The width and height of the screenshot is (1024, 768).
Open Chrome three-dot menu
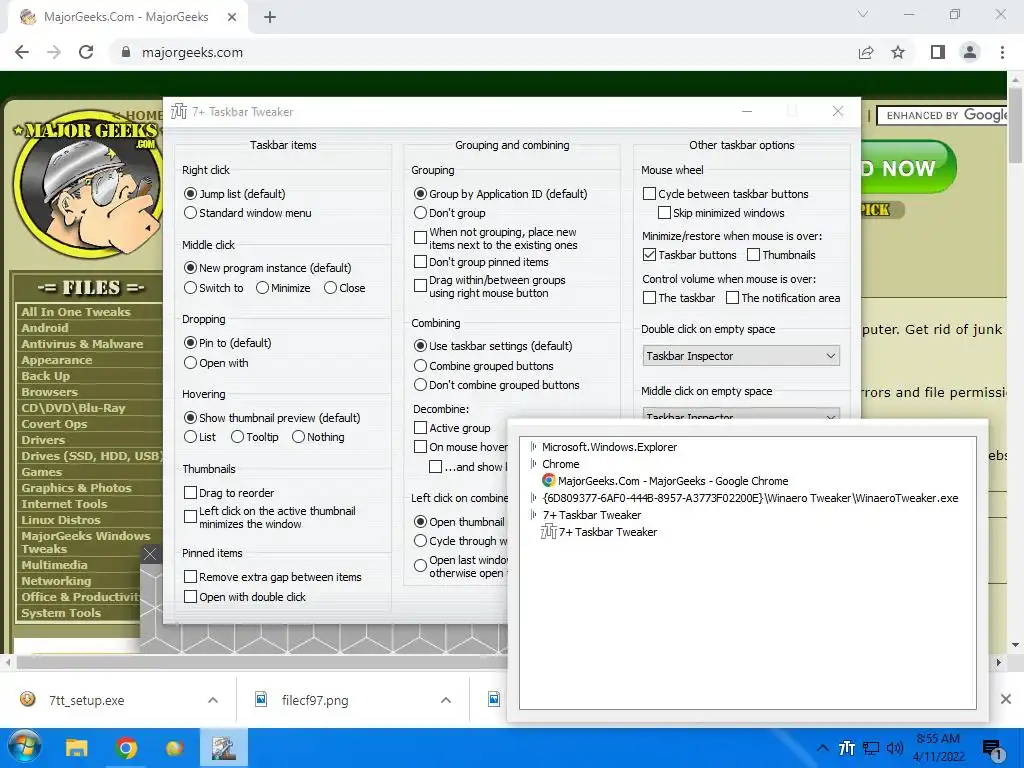1002,52
